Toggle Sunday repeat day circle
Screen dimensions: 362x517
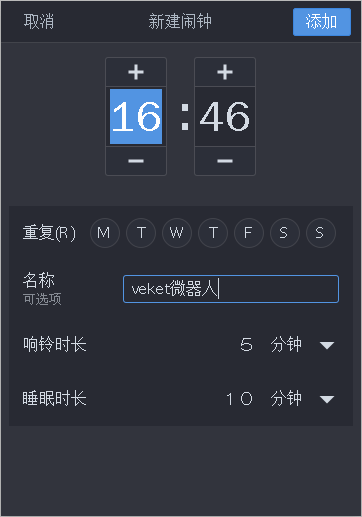(x=321, y=233)
